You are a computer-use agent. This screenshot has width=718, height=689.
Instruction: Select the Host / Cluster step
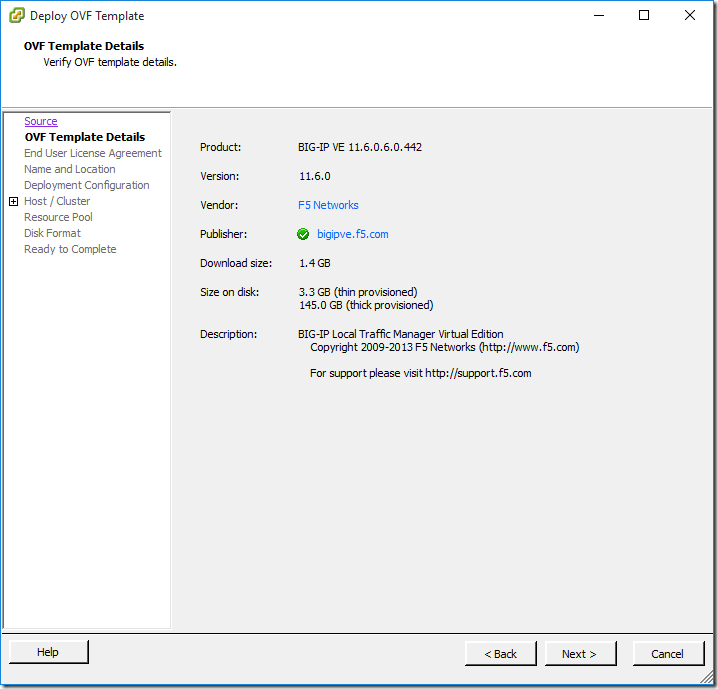tap(57, 201)
